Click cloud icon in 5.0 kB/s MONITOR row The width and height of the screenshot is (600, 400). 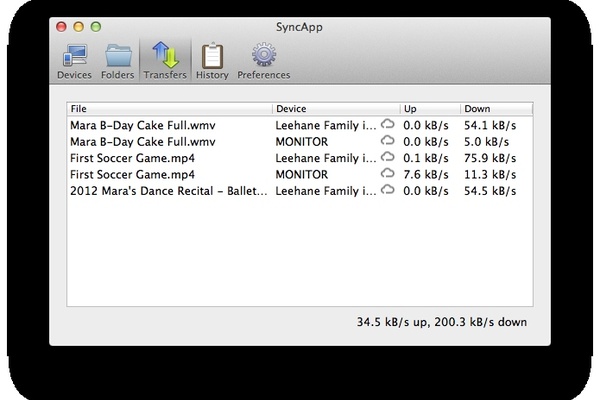pyautogui.click(x=388, y=140)
